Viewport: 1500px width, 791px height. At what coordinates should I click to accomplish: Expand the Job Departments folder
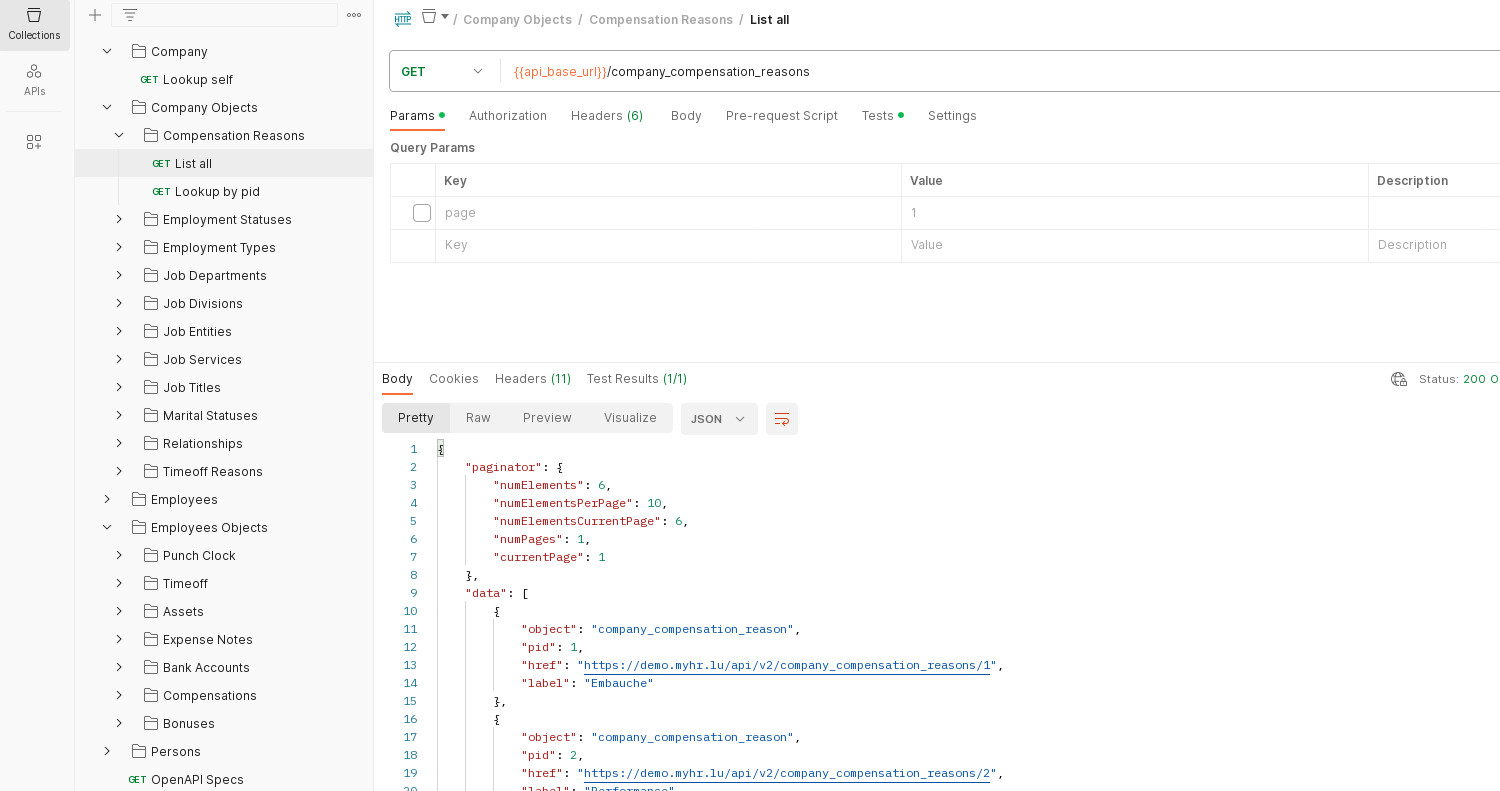119,275
